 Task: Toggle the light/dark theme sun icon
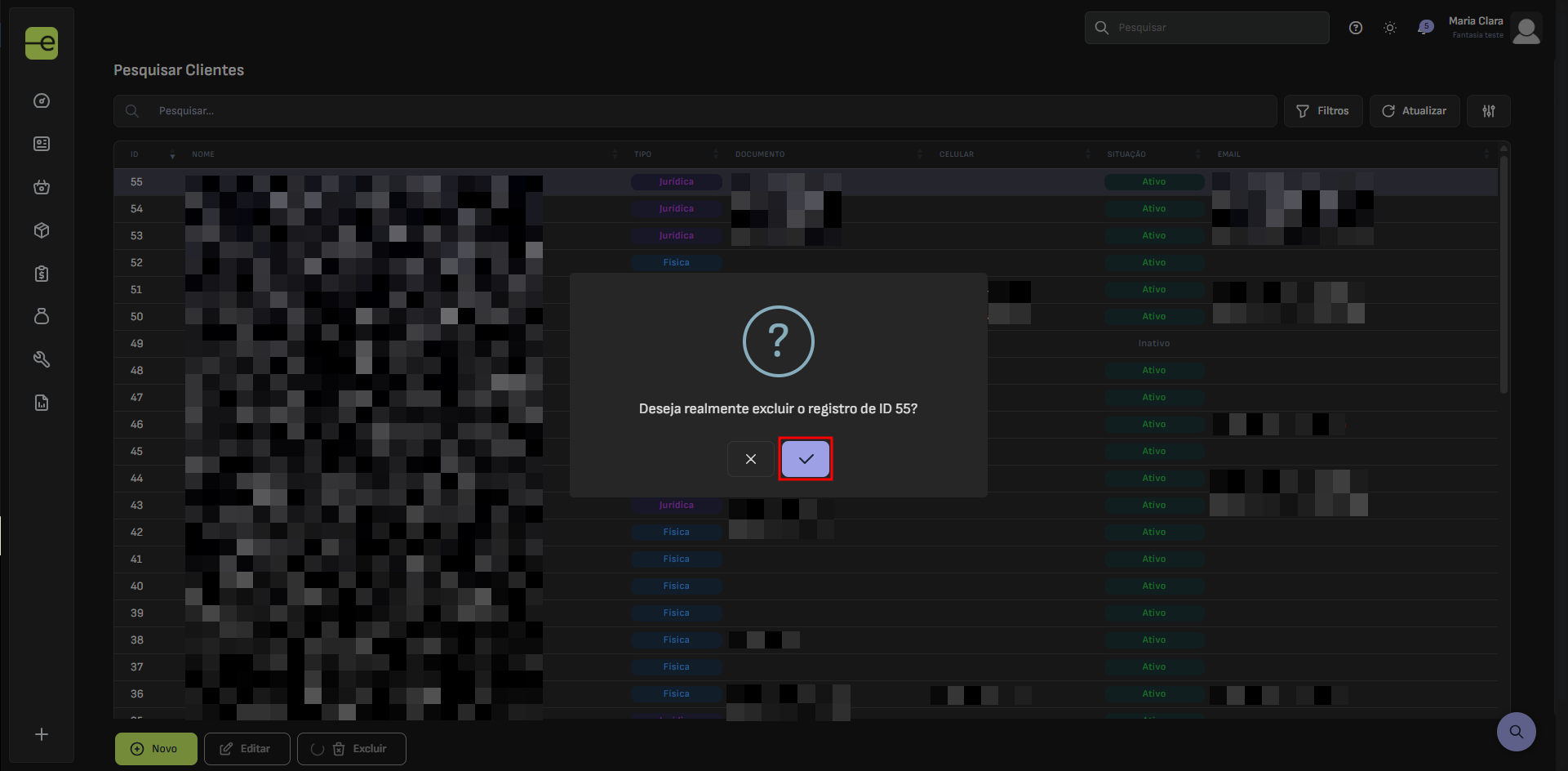pyautogui.click(x=1390, y=28)
